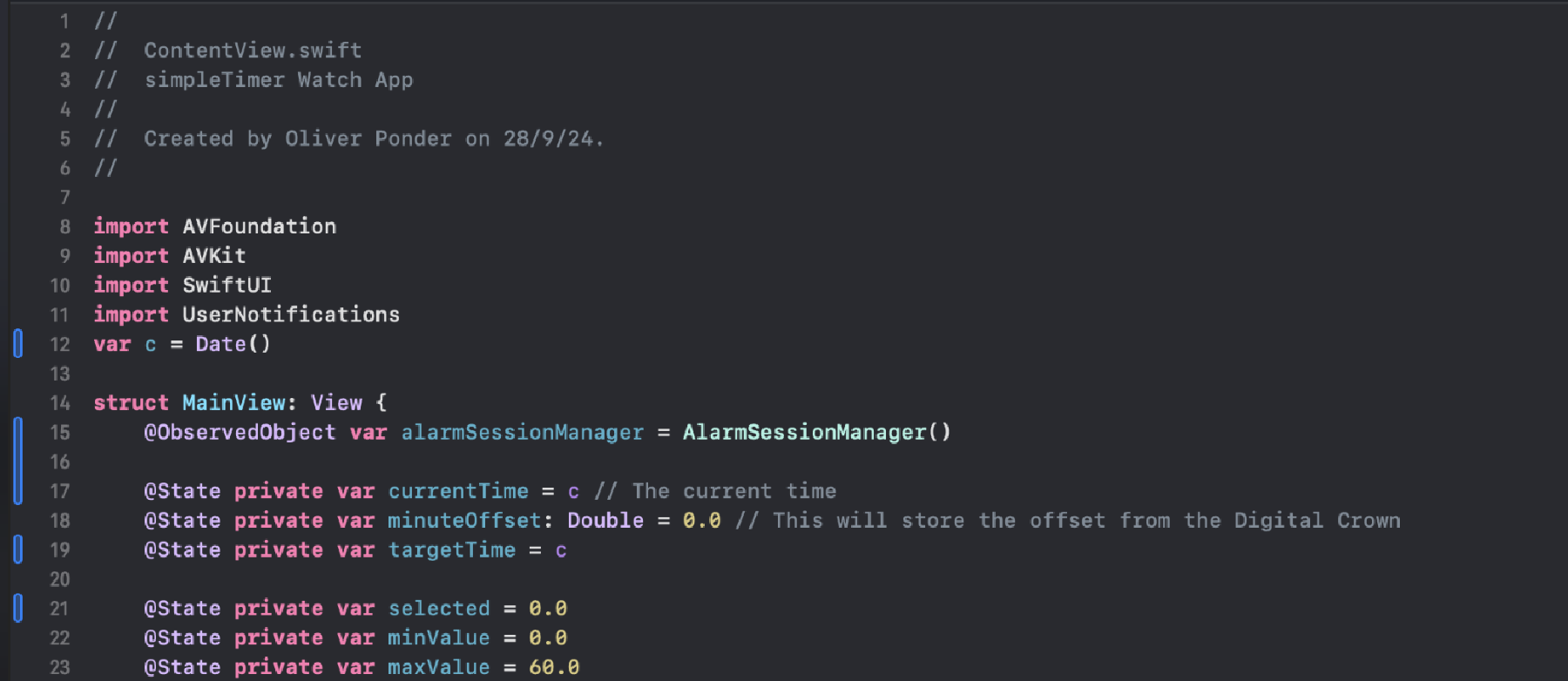This screenshot has width=1568, height=681.
Task: Click the ContentView.swift header comment
Action: click(253, 51)
